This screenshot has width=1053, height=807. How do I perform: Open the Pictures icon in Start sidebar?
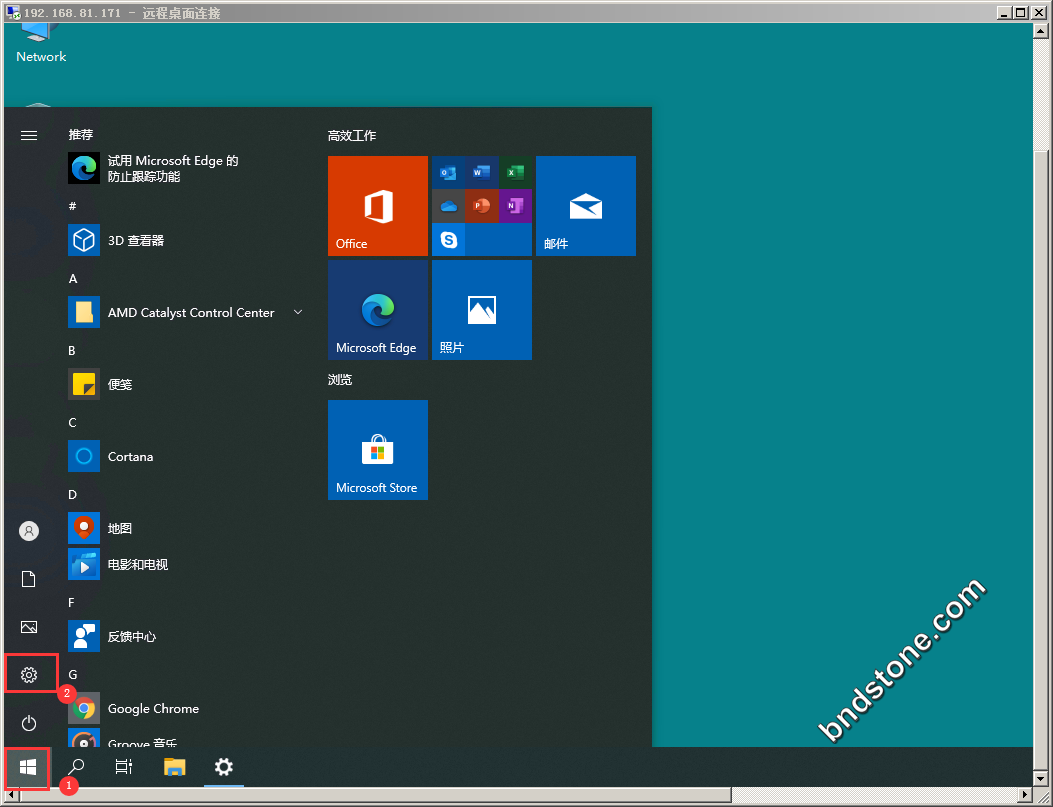[x=29, y=627]
